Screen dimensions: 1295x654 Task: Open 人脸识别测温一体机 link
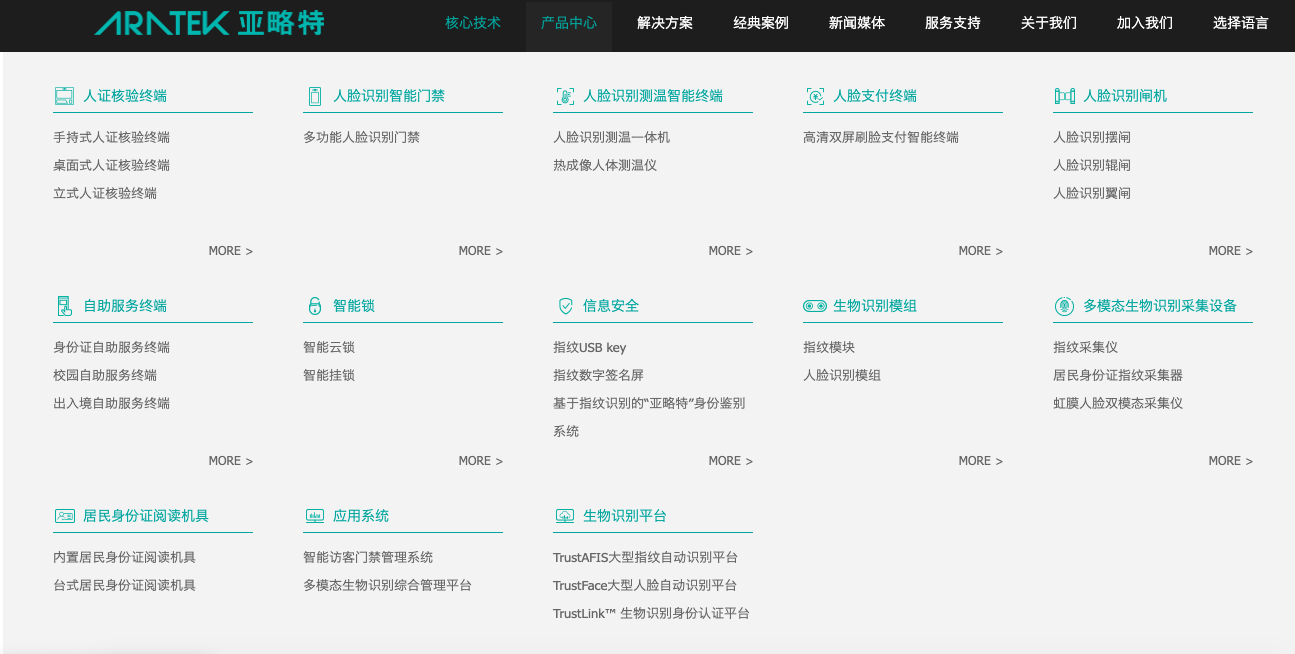(612, 137)
